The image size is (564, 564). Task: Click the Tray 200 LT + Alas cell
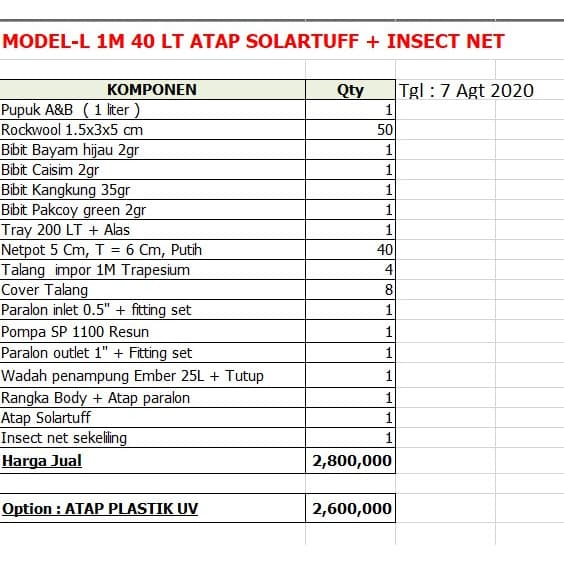(153, 230)
